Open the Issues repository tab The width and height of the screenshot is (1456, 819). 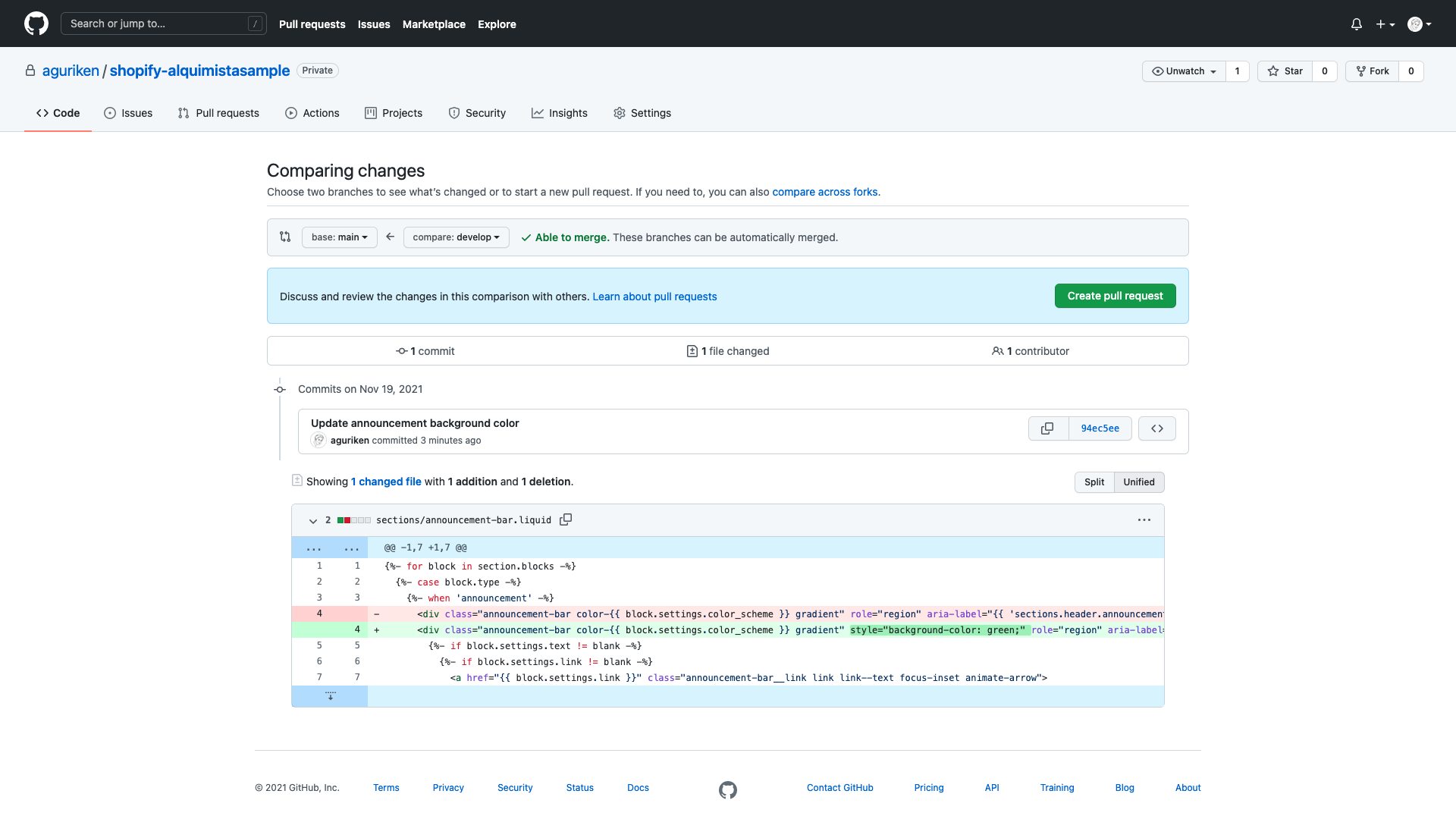tap(128, 113)
